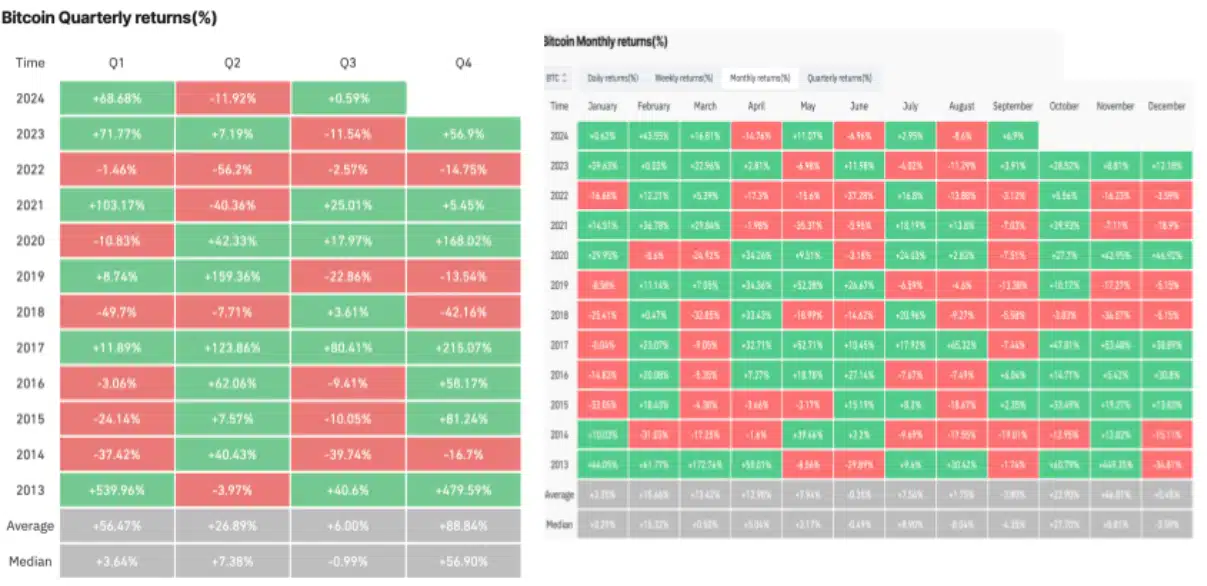The image size is (1207, 586).
Task: Click the 2019 Q2 +159.36% cell
Action: (x=233, y=276)
